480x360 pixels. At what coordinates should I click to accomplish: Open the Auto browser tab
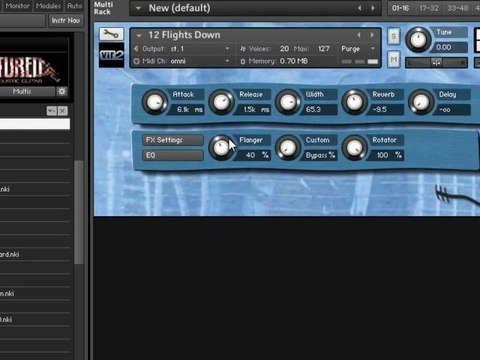coord(74,6)
